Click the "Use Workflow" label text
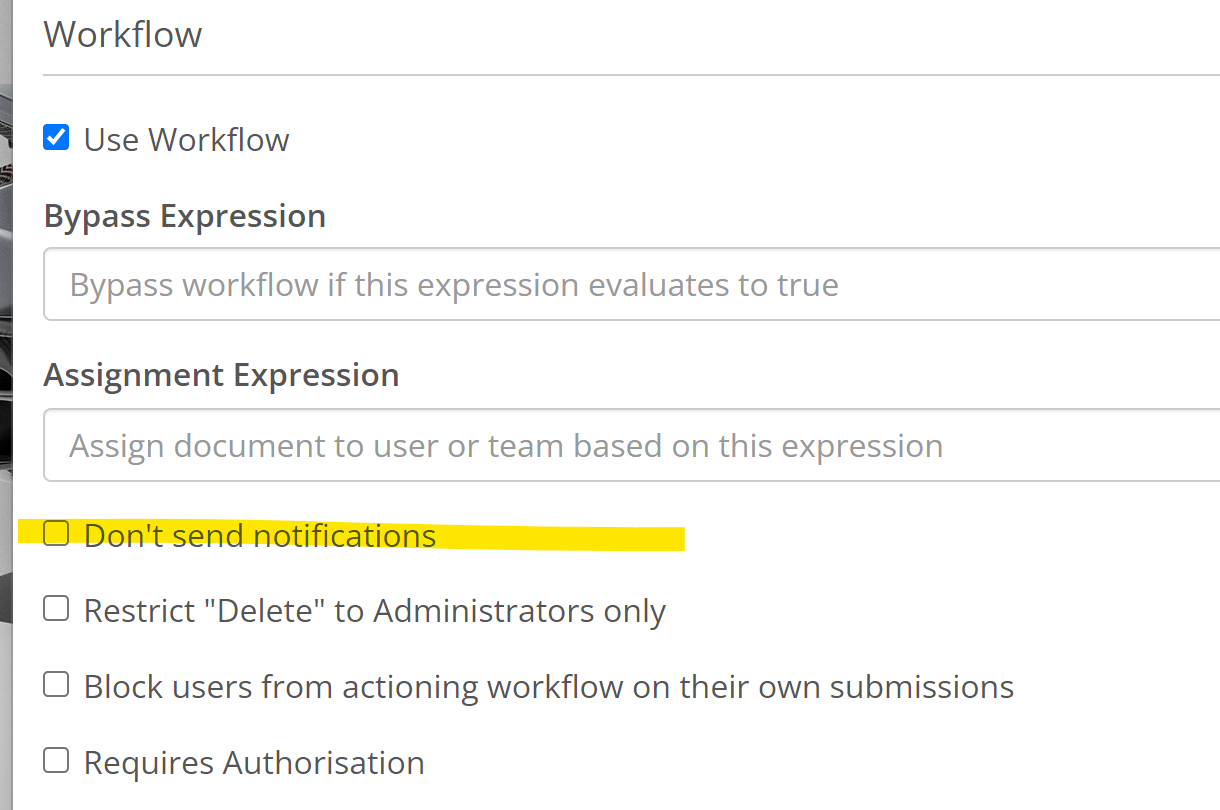The width and height of the screenshot is (1220, 810). [186, 139]
